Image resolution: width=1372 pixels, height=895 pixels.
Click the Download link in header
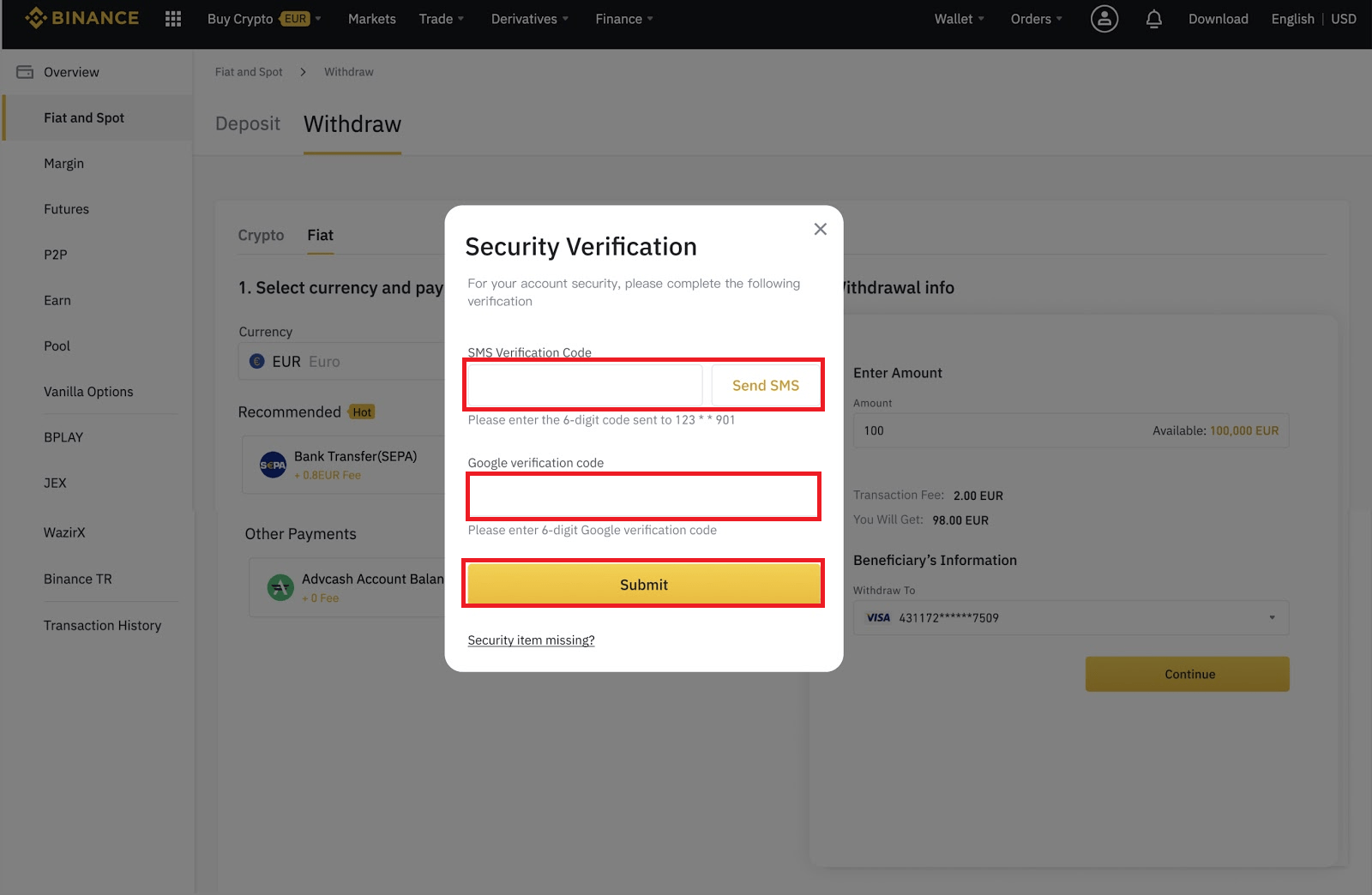click(x=1218, y=19)
